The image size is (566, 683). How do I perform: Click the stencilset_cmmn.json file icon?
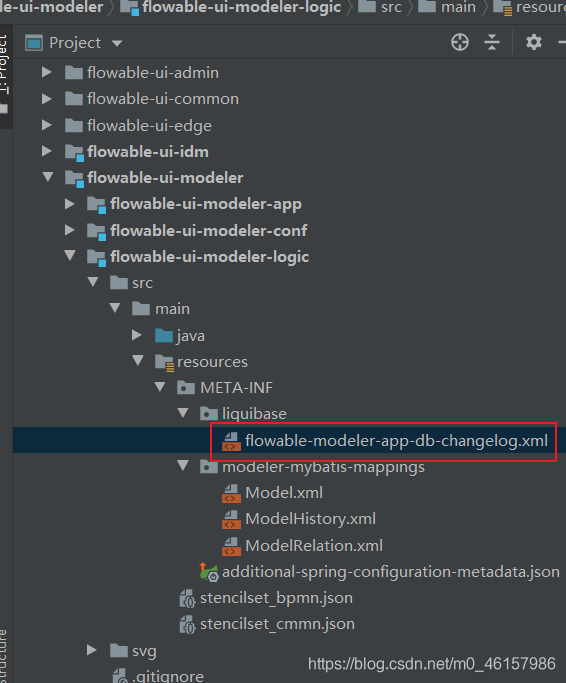187,625
